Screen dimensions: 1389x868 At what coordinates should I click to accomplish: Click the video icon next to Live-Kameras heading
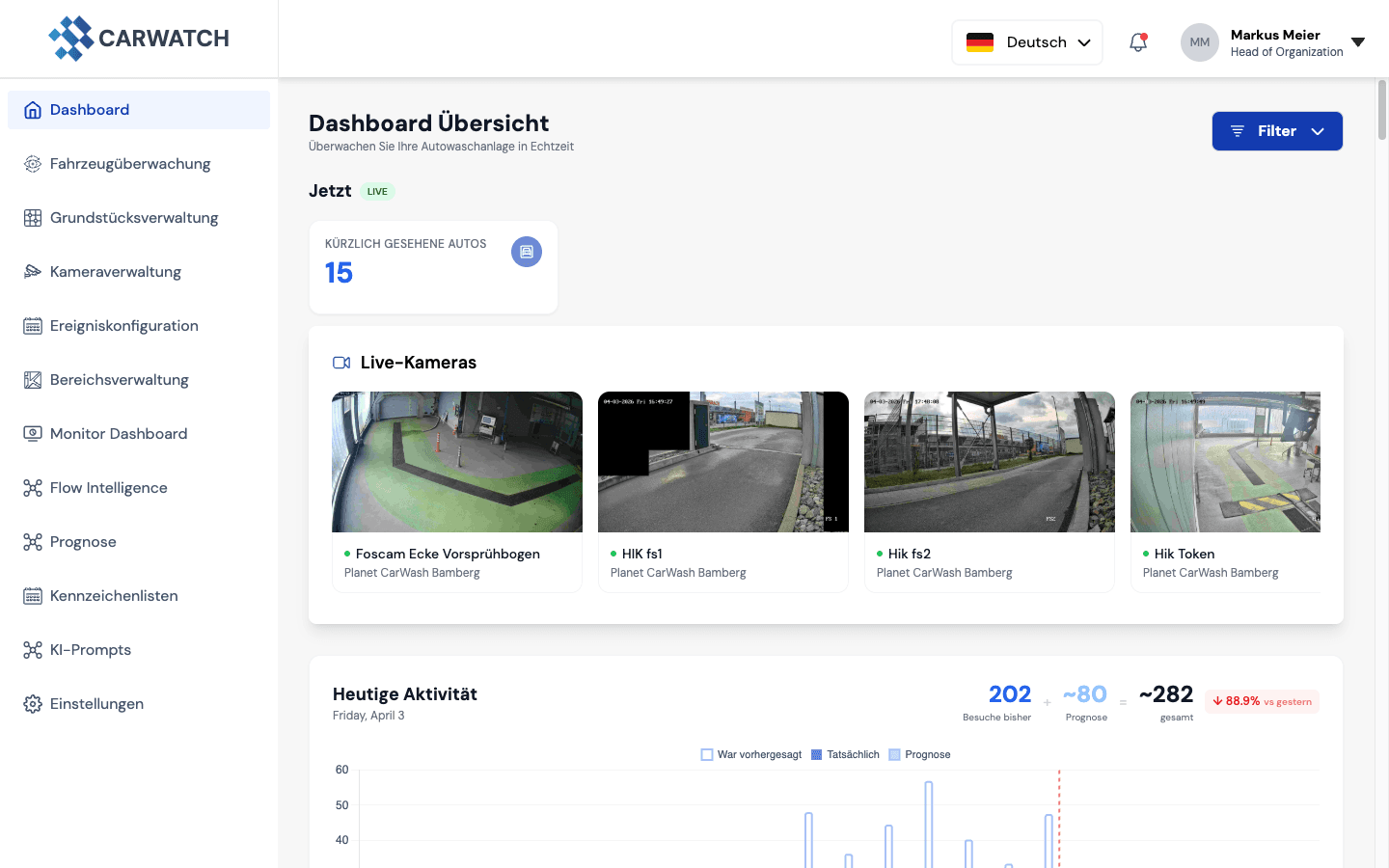tap(341, 362)
